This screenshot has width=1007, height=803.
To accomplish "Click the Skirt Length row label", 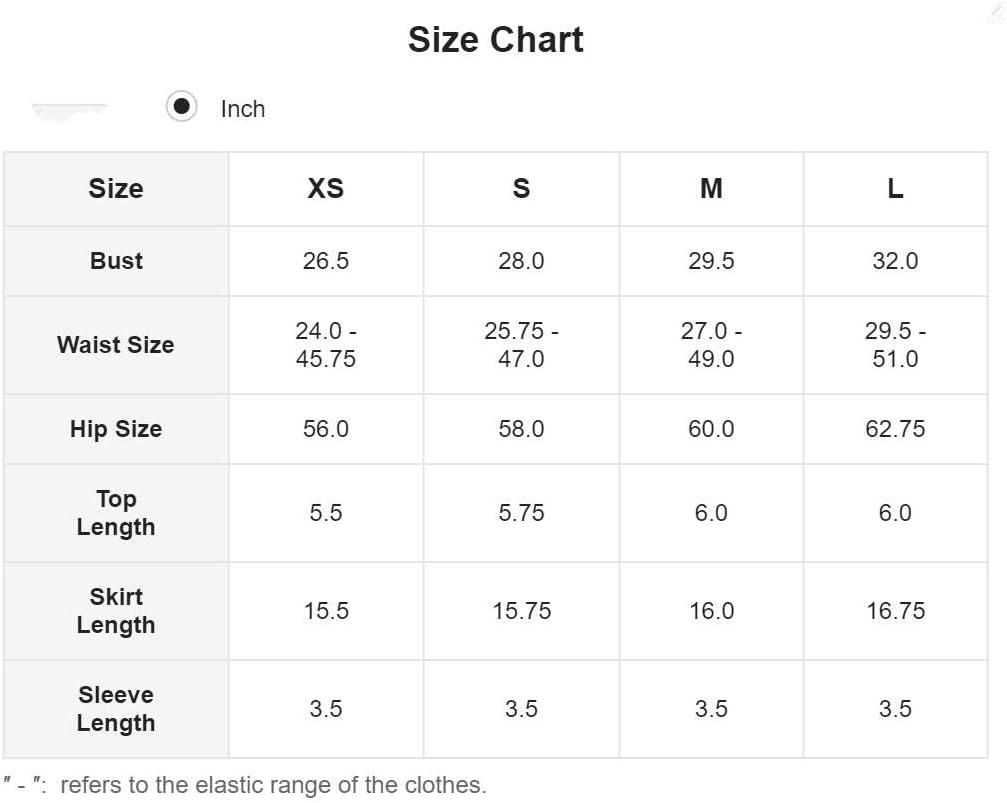I will coord(116,611).
